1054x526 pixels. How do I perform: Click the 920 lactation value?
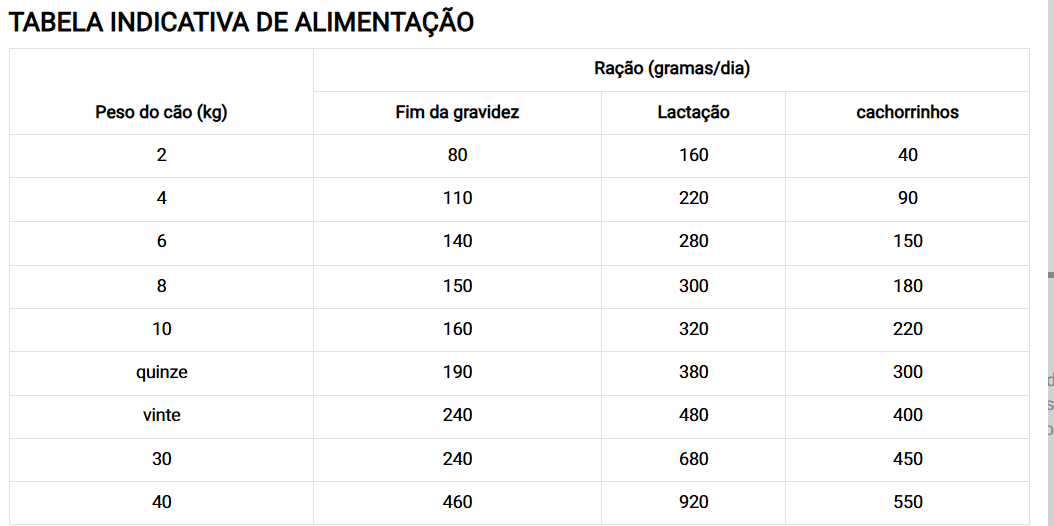(693, 502)
